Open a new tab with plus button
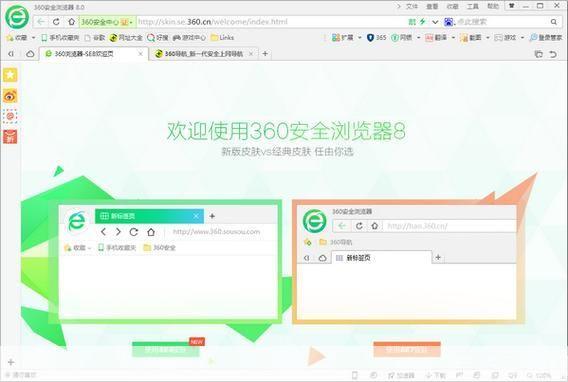Screen dimensions: 568x382 pyautogui.click(x=265, y=54)
